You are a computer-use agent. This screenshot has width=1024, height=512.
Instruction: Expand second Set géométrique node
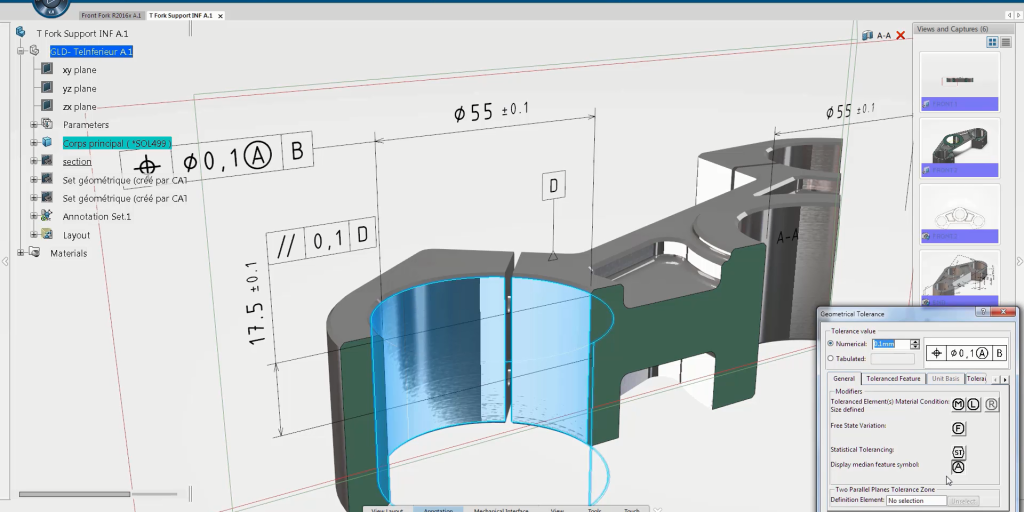pos(33,197)
